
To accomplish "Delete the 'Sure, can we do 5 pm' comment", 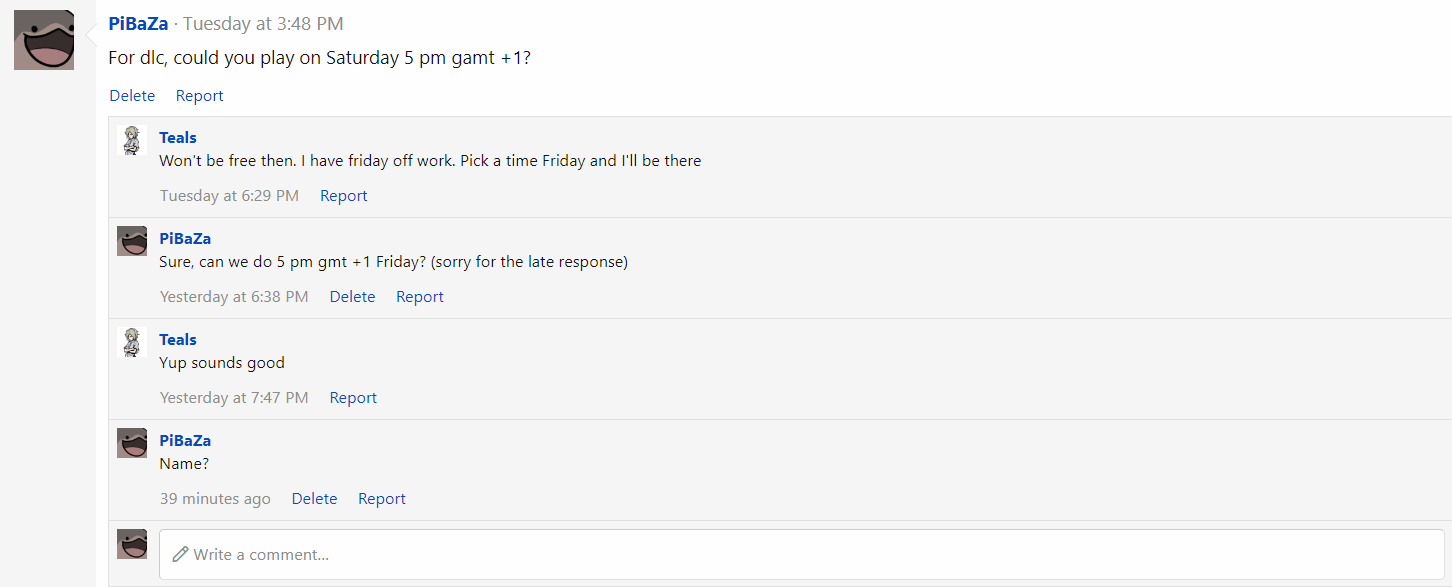I will pyautogui.click(x=352, y=297).
